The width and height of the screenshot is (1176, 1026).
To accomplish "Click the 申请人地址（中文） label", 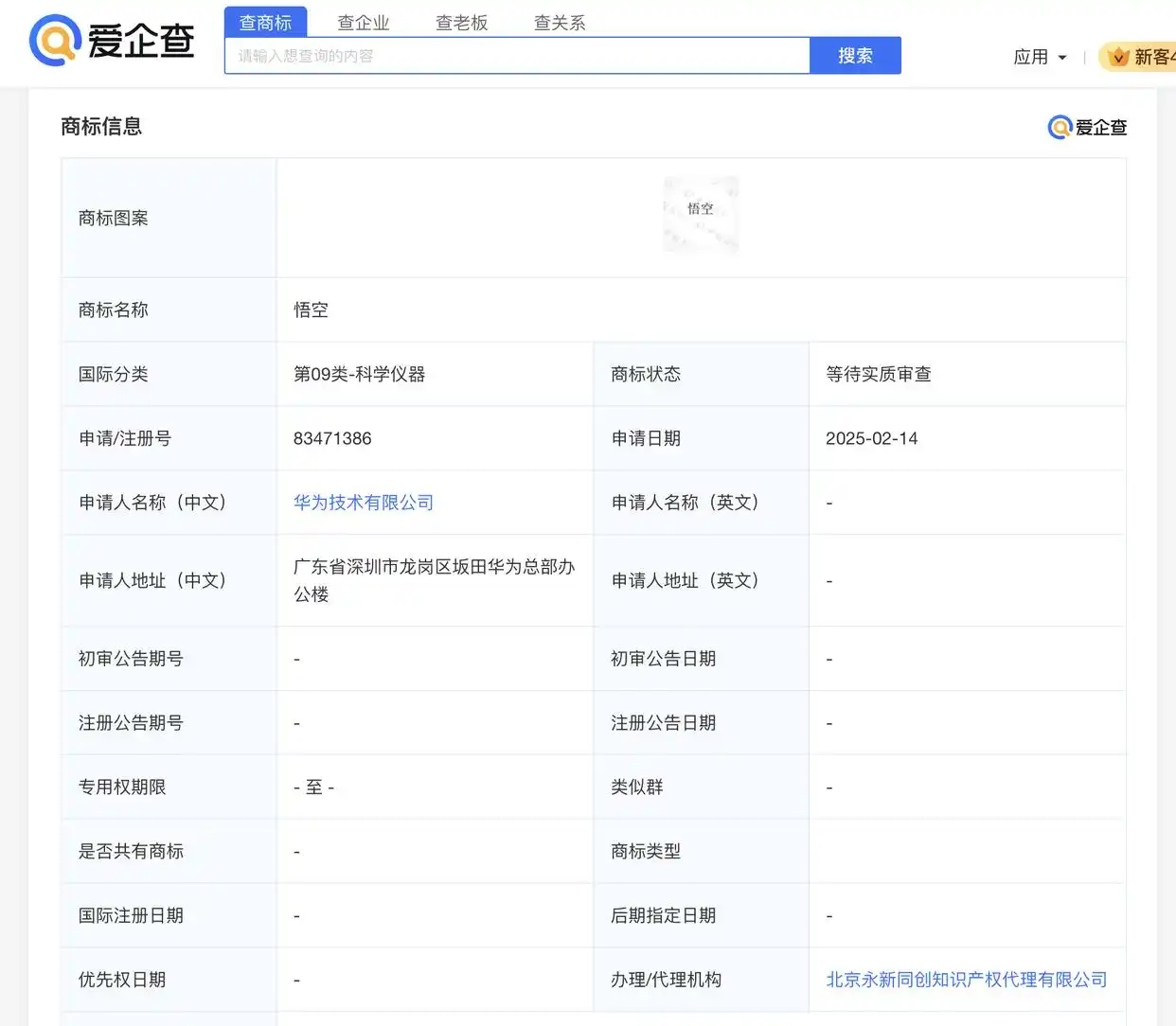I will (x=153, y=580).
